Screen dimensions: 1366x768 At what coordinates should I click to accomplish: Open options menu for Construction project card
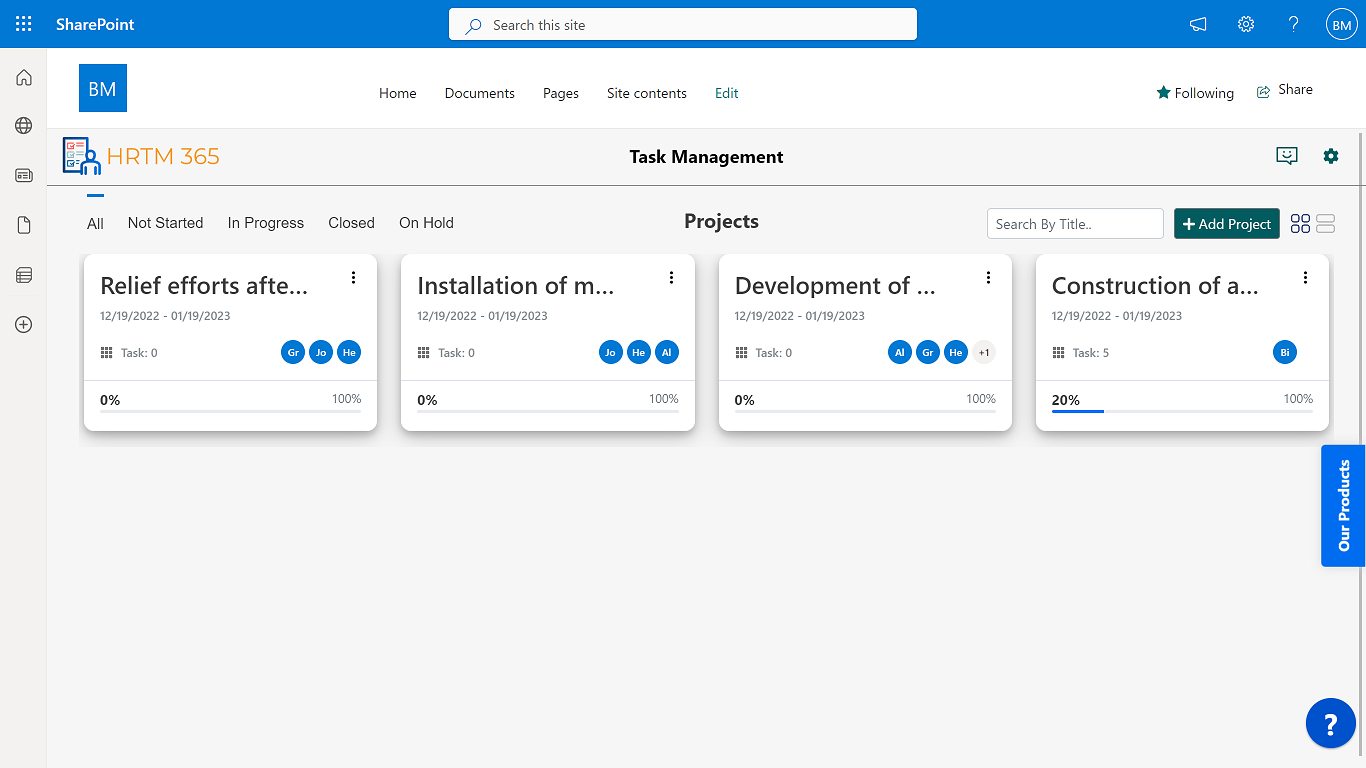1305,278
